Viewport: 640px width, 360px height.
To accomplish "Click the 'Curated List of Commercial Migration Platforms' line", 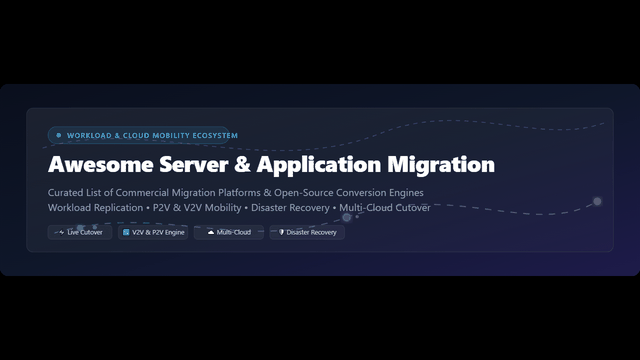I will point(236,193).
